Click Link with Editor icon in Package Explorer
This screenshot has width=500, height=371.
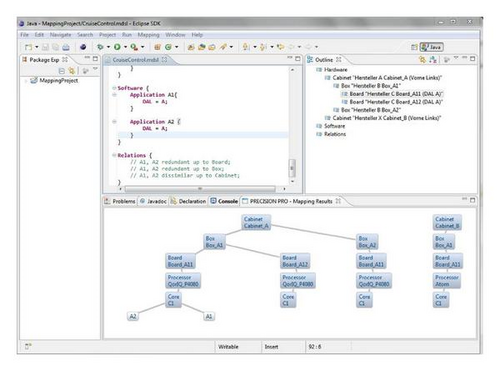point(71,71)
